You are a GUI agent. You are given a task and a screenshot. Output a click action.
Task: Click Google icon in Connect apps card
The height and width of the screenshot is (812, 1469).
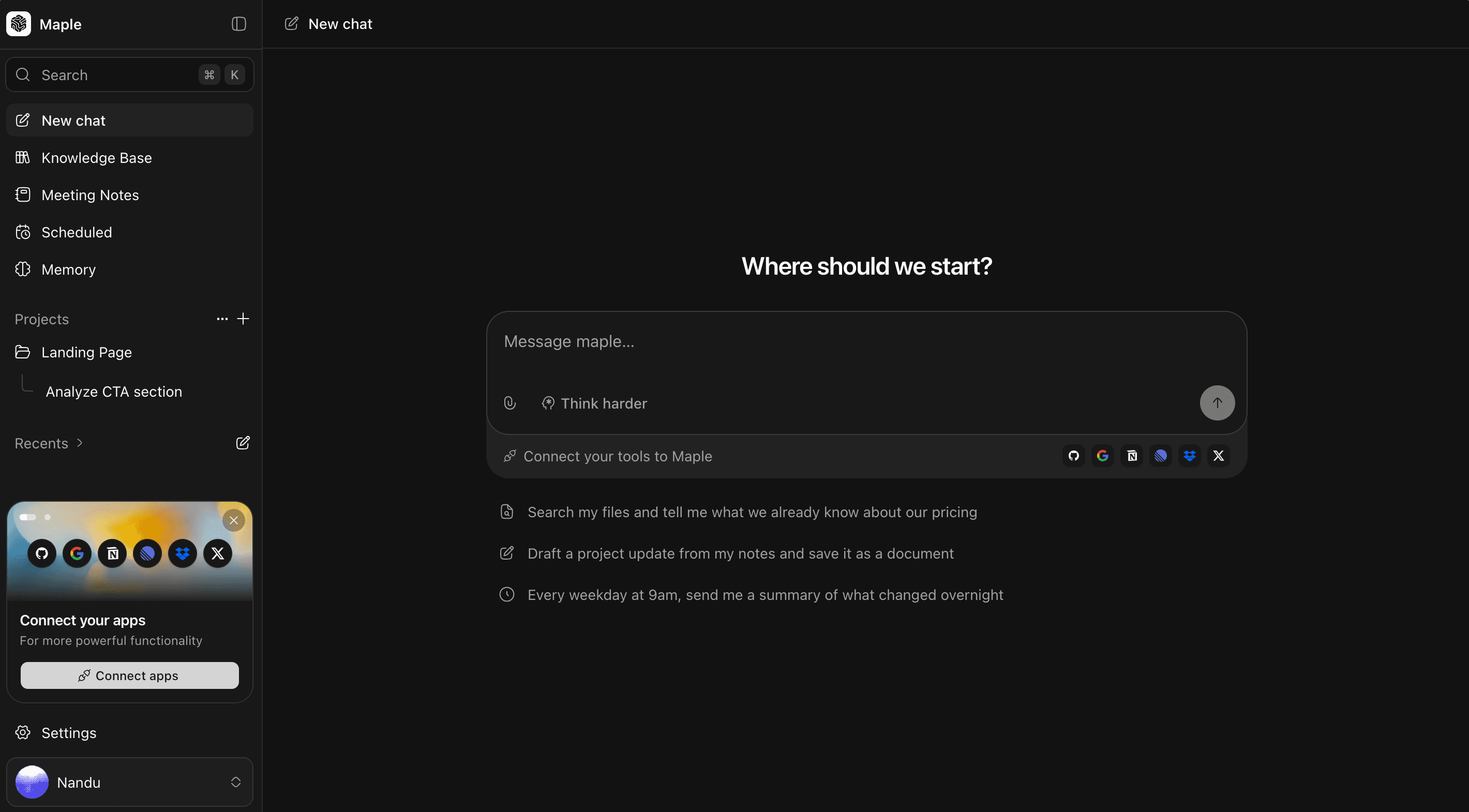(77, 553)
